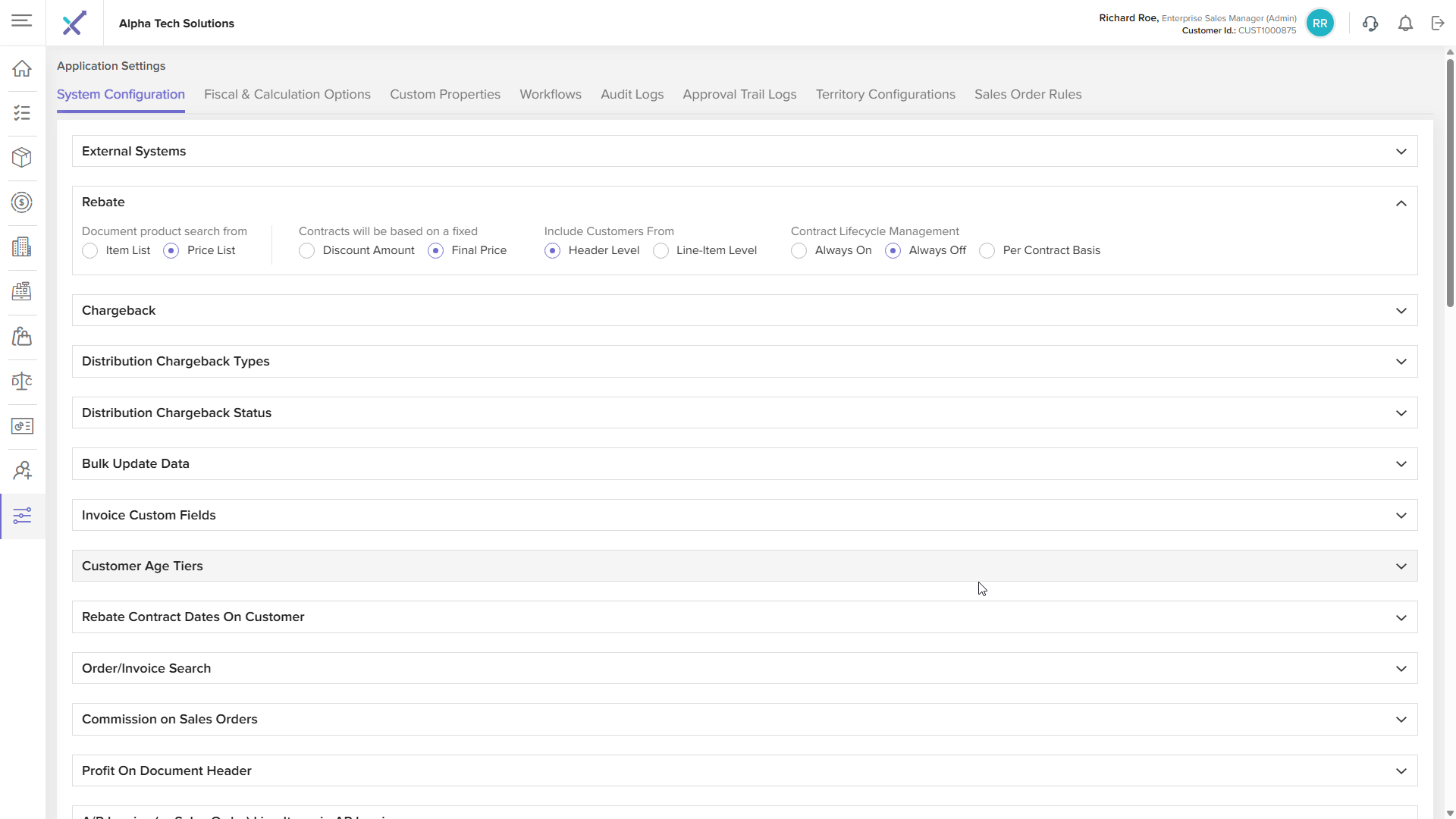Viewport: 1456px width, 819px height.
Task: Open the Audit Logs tab
Action: [x=632, y=95]
